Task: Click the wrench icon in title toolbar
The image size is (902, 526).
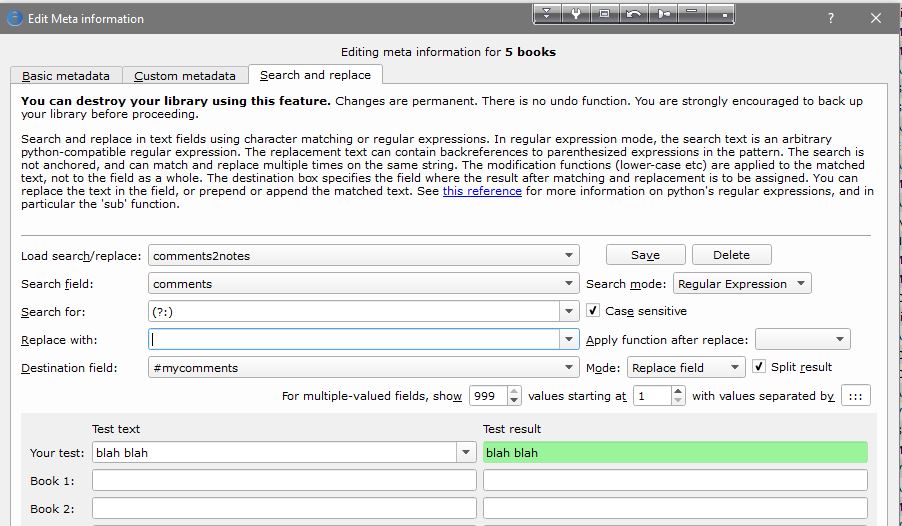Action: coord(576,14)
